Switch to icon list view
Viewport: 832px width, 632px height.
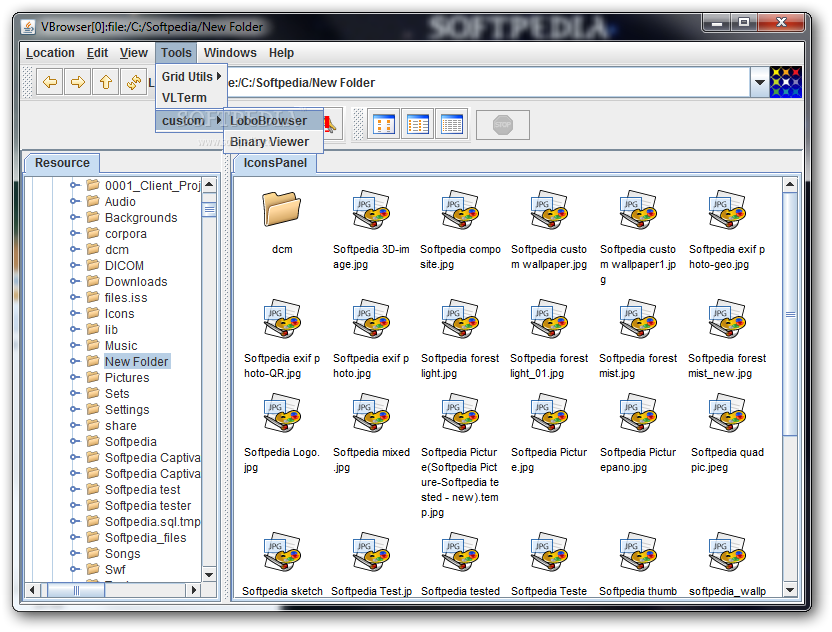418,125
